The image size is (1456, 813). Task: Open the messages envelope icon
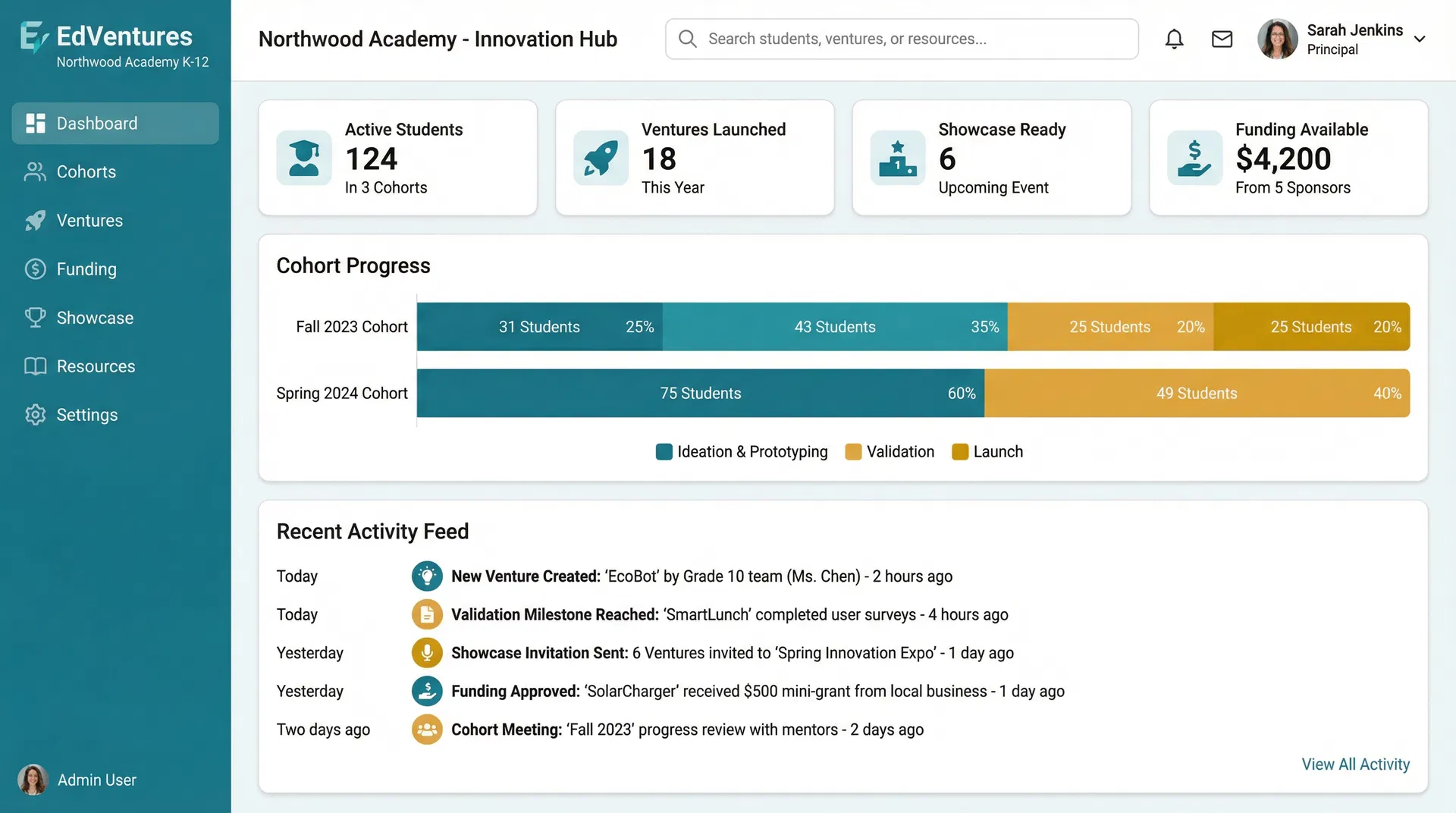tap(1222, 39)
